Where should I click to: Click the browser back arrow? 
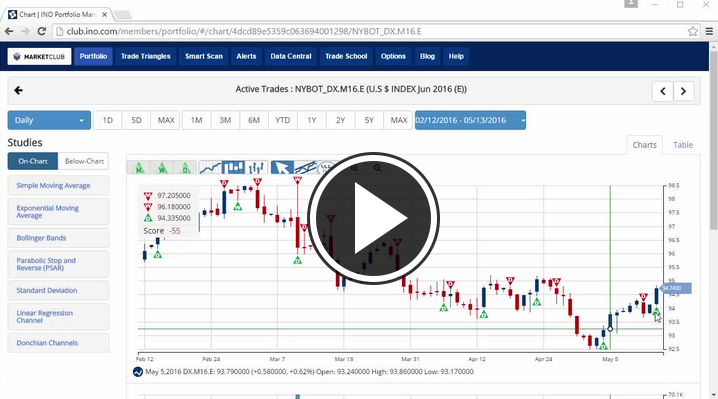[9, 31]
